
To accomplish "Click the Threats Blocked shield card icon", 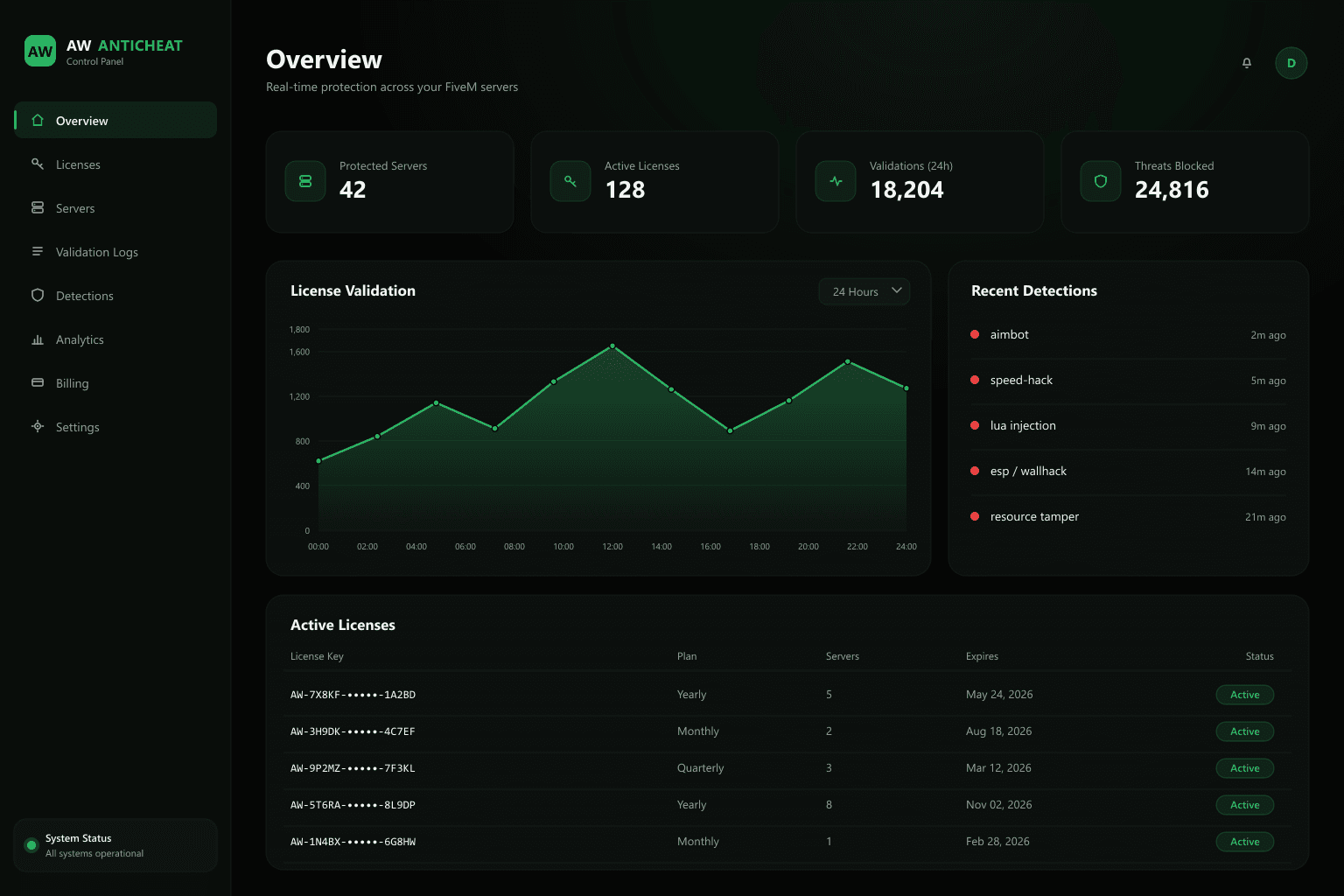I will pyautogui.click(x=1101, y=181).
